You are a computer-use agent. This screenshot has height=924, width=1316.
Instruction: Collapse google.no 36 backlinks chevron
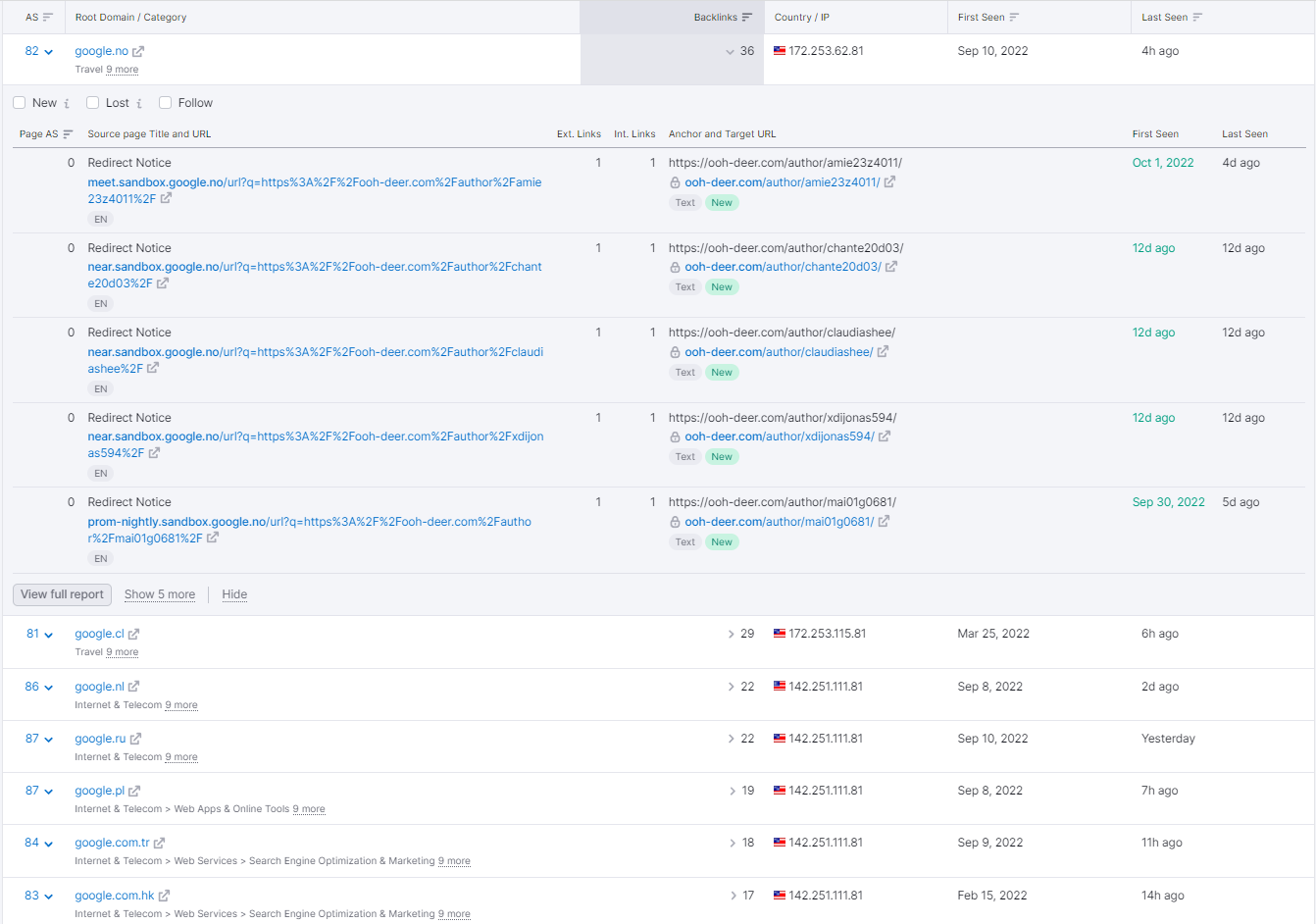[x=730, y=52]
